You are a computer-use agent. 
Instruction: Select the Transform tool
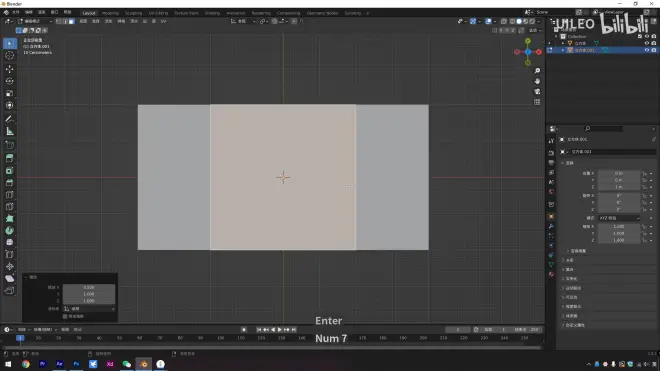(10, 105)
